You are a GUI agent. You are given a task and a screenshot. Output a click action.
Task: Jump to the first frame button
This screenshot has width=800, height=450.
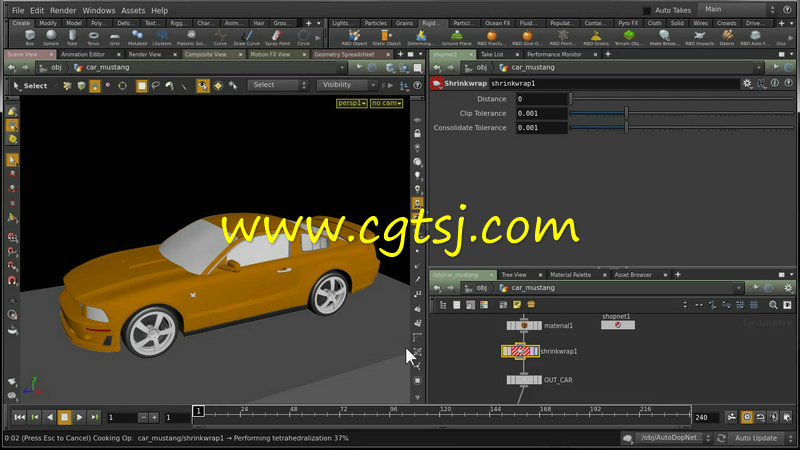(x=19, y=417)
